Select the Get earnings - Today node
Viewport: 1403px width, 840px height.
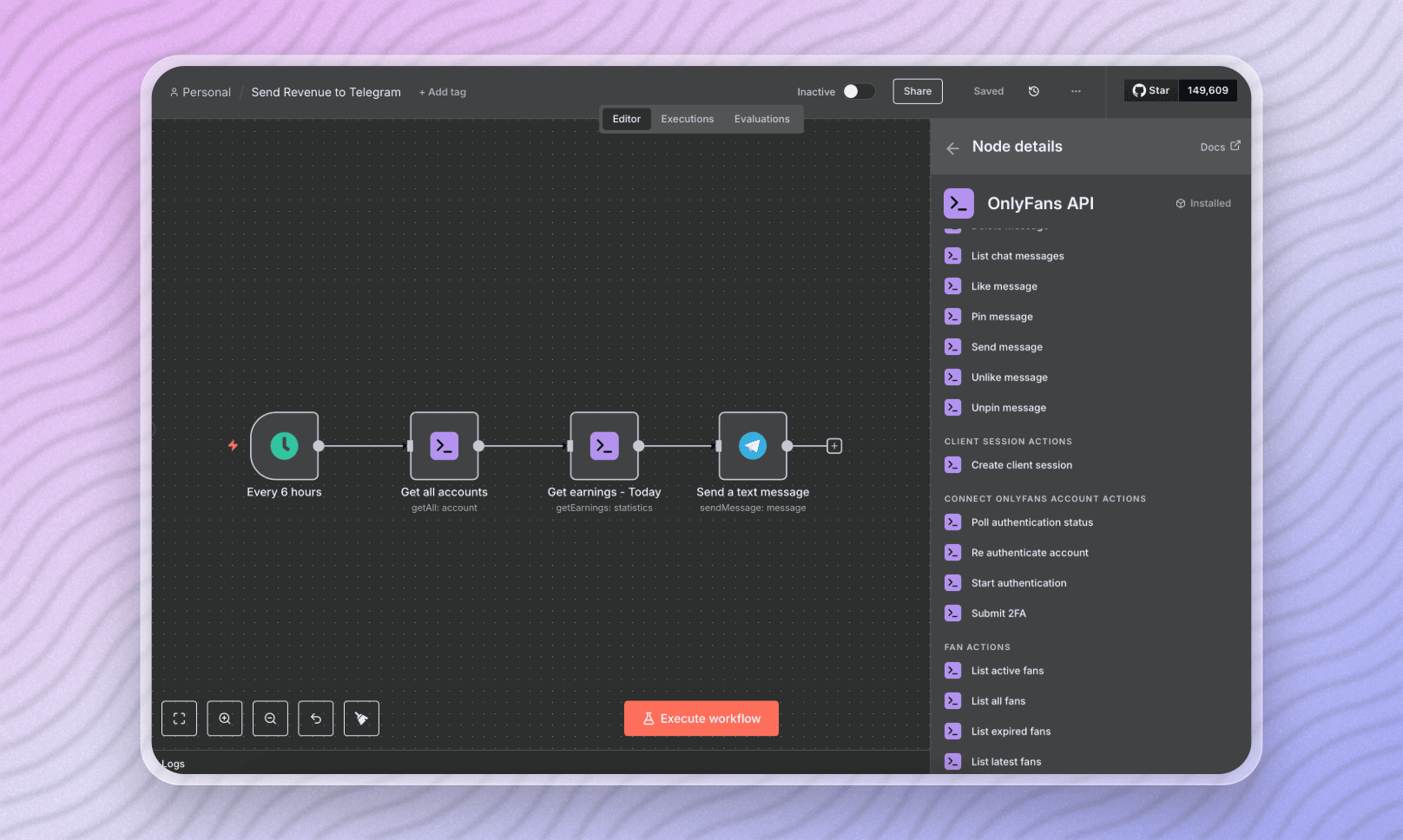click(604, 446)
